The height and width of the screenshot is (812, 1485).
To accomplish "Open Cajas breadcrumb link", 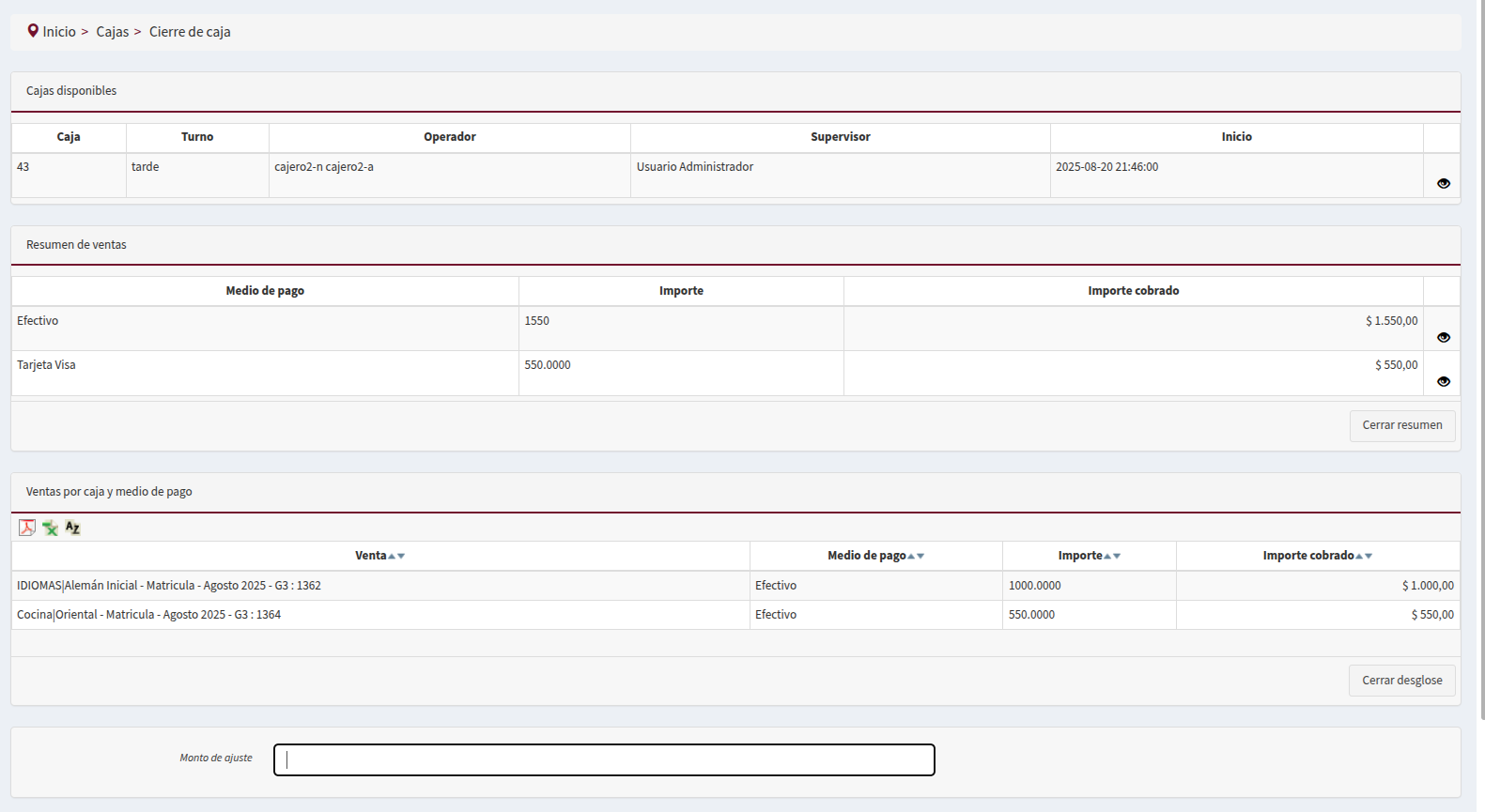I will click(112, 32).
